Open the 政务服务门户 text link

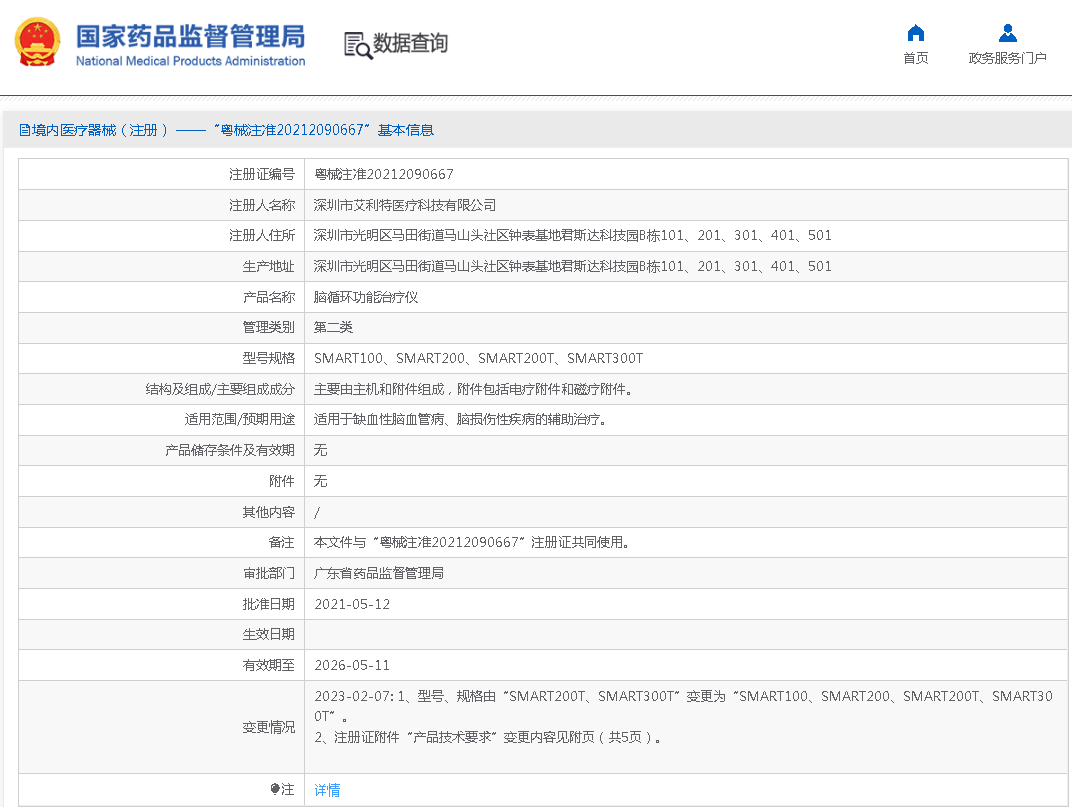pos(1007,58)
